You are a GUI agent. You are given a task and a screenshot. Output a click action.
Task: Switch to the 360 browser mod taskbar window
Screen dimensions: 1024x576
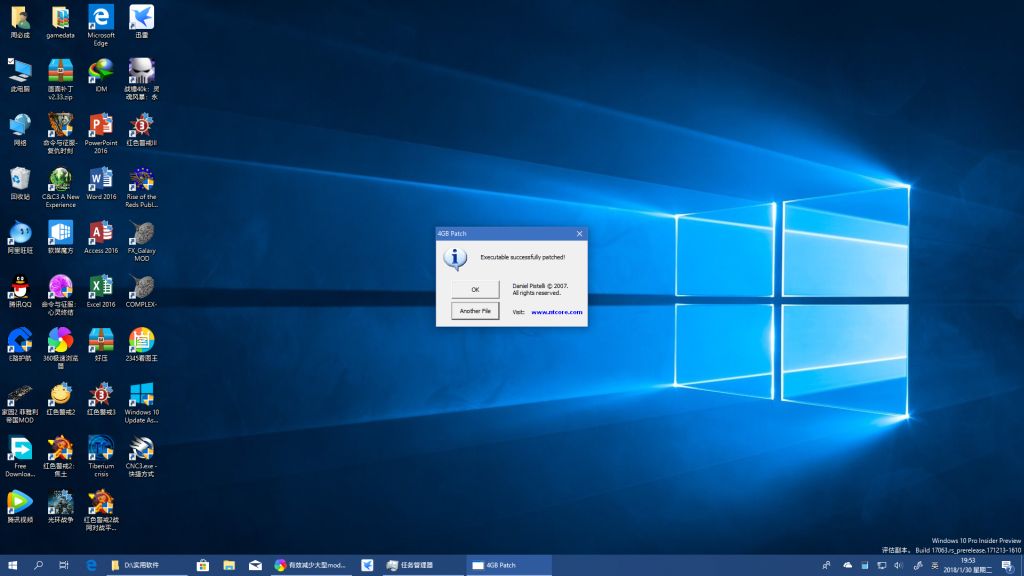point(310,566)
